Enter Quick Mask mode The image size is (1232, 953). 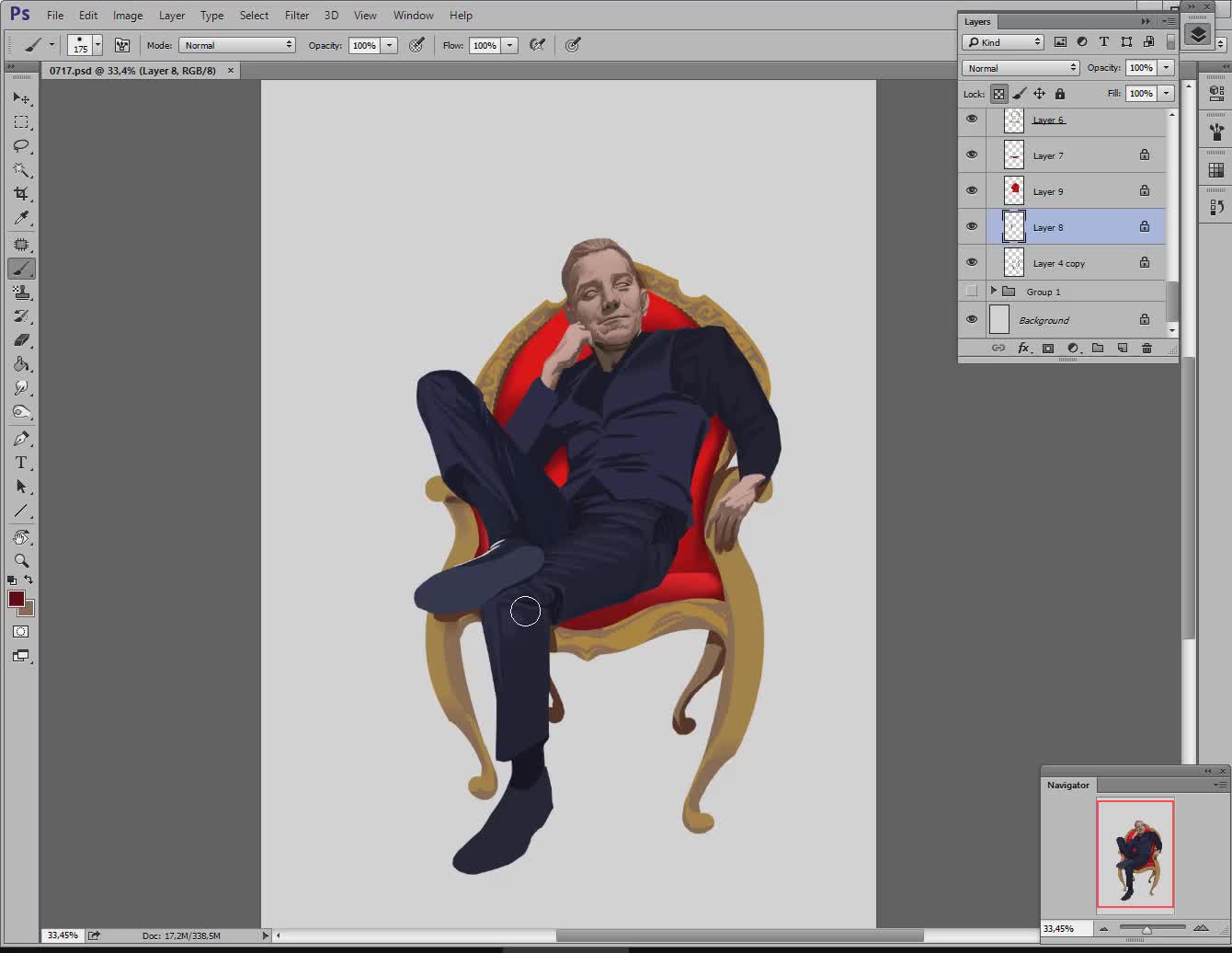21,632
